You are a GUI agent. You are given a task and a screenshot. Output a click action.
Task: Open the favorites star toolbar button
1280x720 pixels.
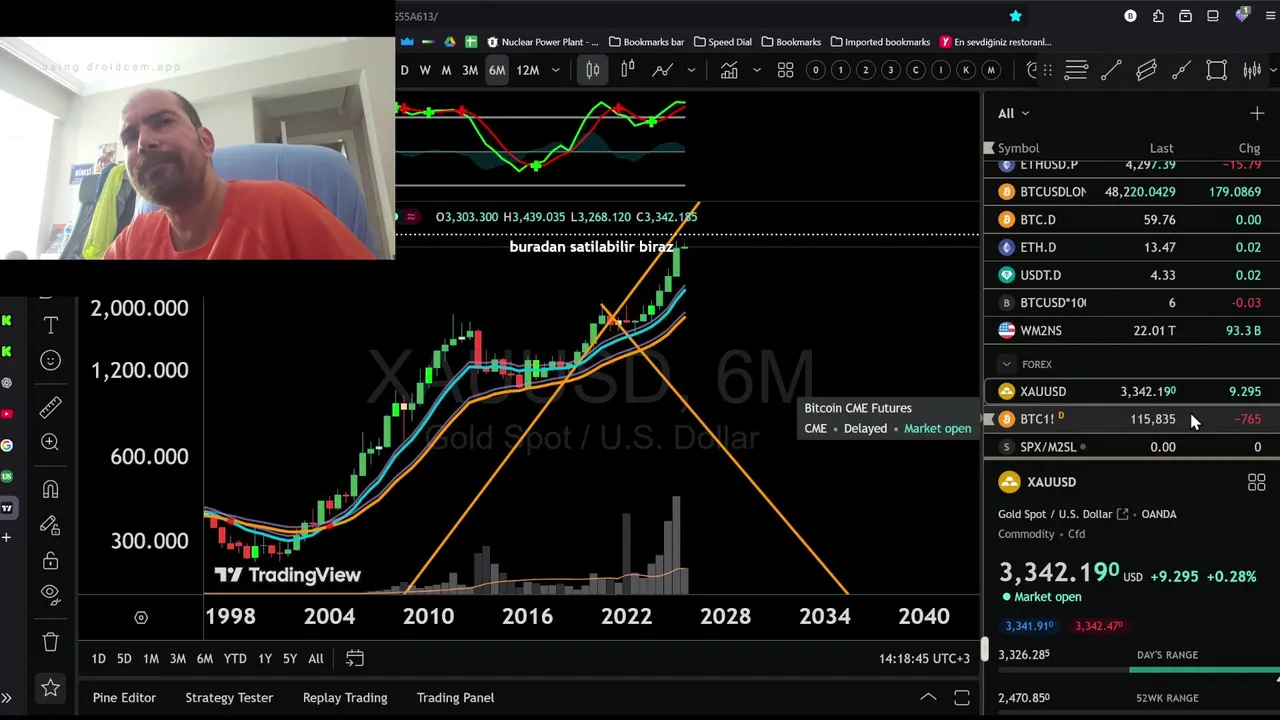[x=50, y=688]
